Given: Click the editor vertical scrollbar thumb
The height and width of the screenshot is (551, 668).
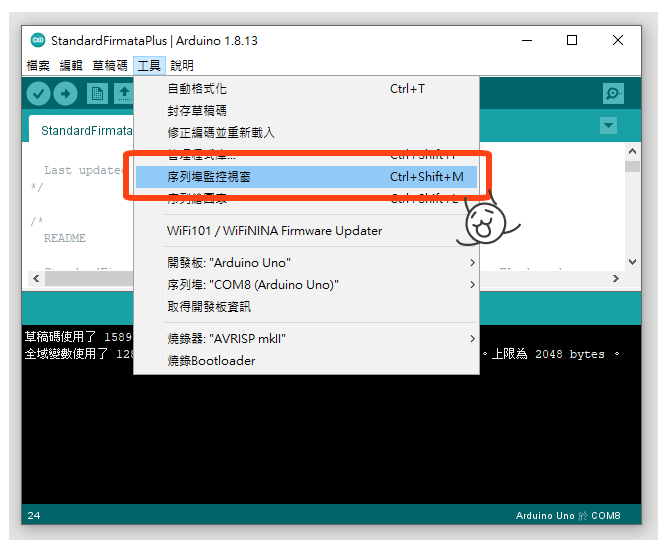Looking at the screenshot, I should pyautogui.click(x=632, y=166).
